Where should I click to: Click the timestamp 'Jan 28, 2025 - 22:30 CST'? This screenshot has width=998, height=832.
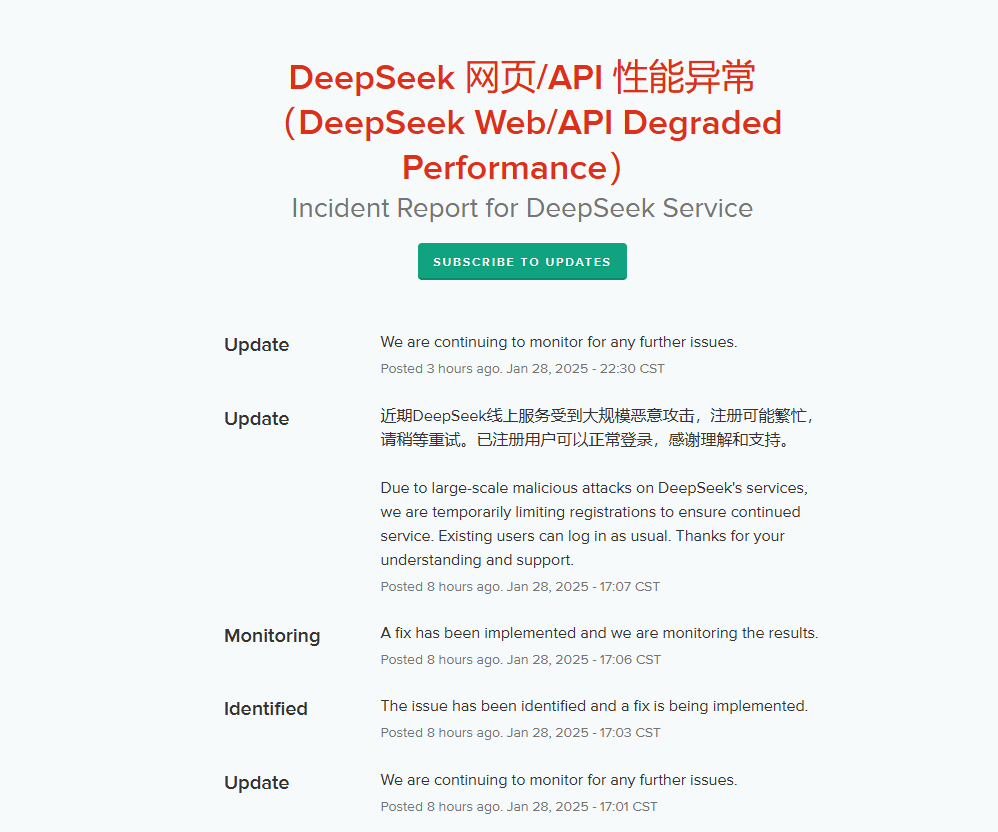coord(586,369)
